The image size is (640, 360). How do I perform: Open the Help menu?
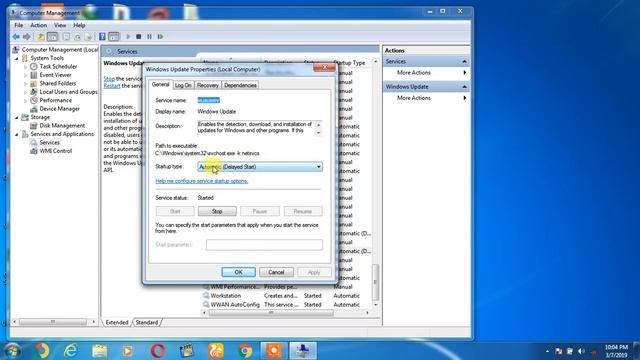[79, 25]
